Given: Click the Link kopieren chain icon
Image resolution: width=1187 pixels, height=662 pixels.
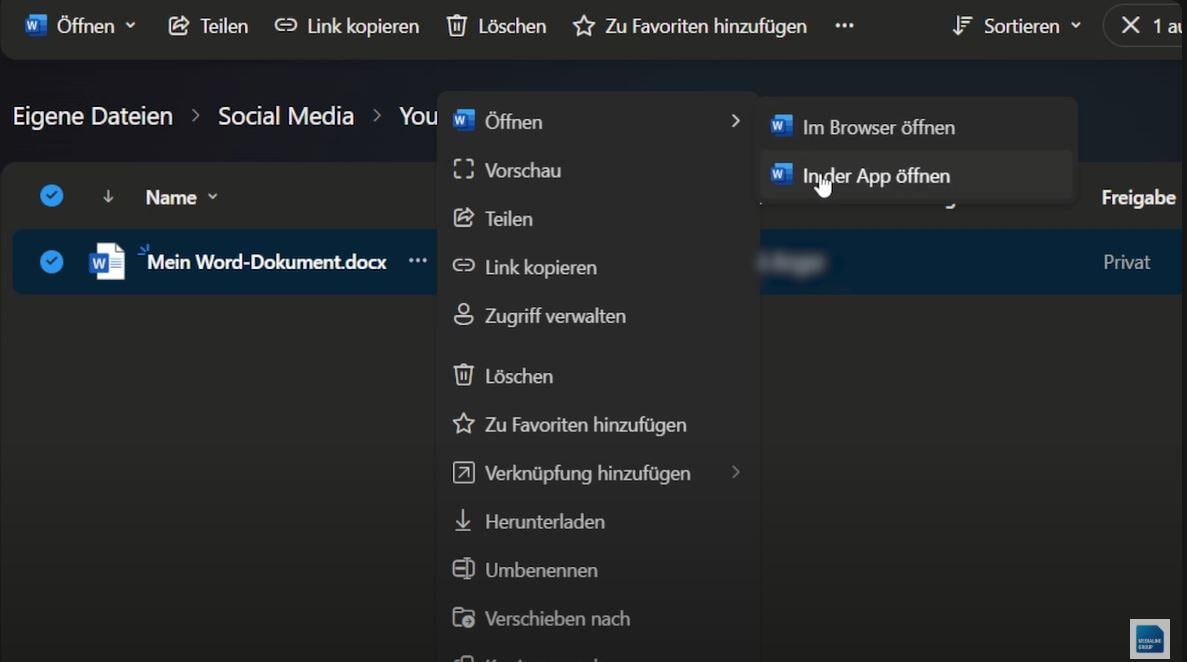Looking at the screenshot, I should click(x=286, y=26).
